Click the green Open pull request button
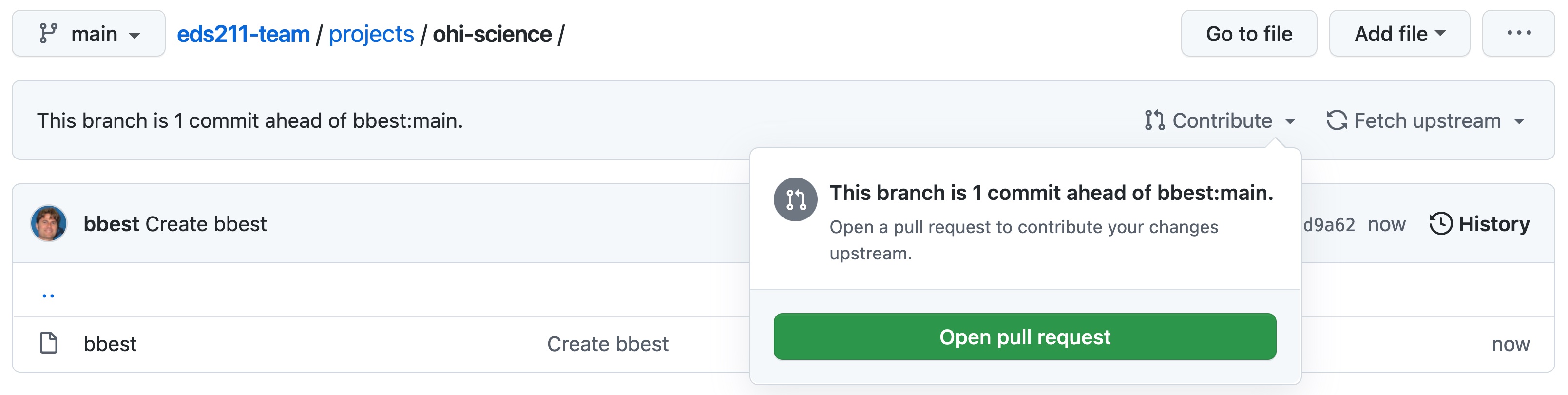The height and width of the screenshot is (395, 1568). pos(1025,336)
